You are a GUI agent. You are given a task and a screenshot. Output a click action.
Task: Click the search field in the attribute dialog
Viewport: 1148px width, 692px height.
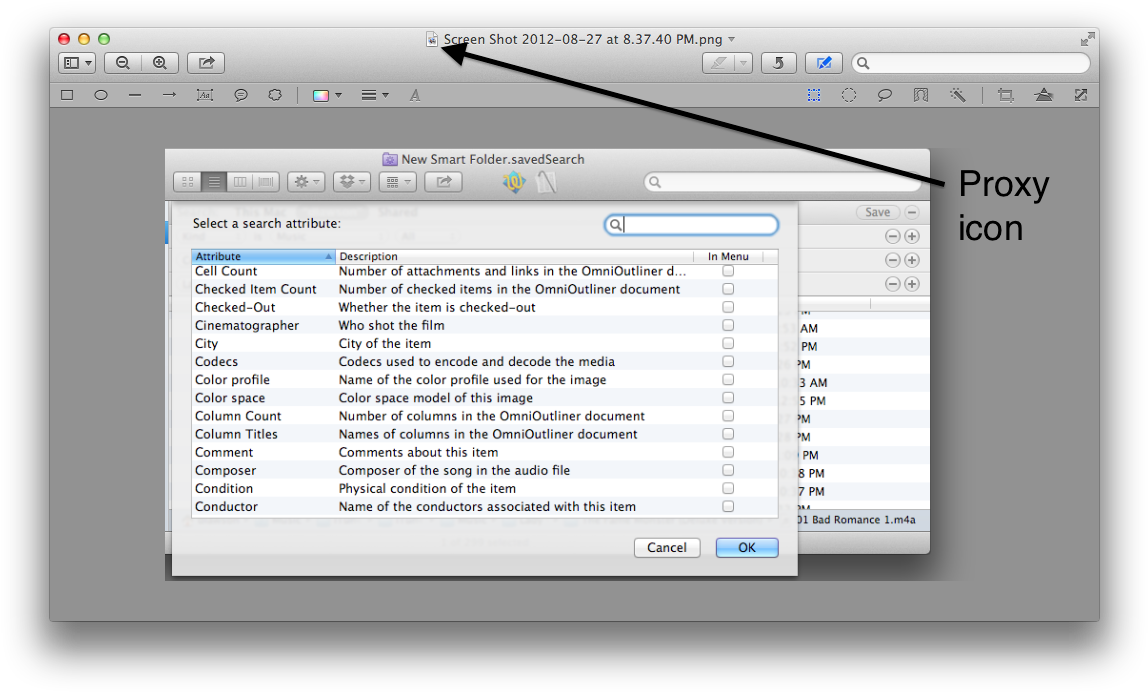(692, 224)
